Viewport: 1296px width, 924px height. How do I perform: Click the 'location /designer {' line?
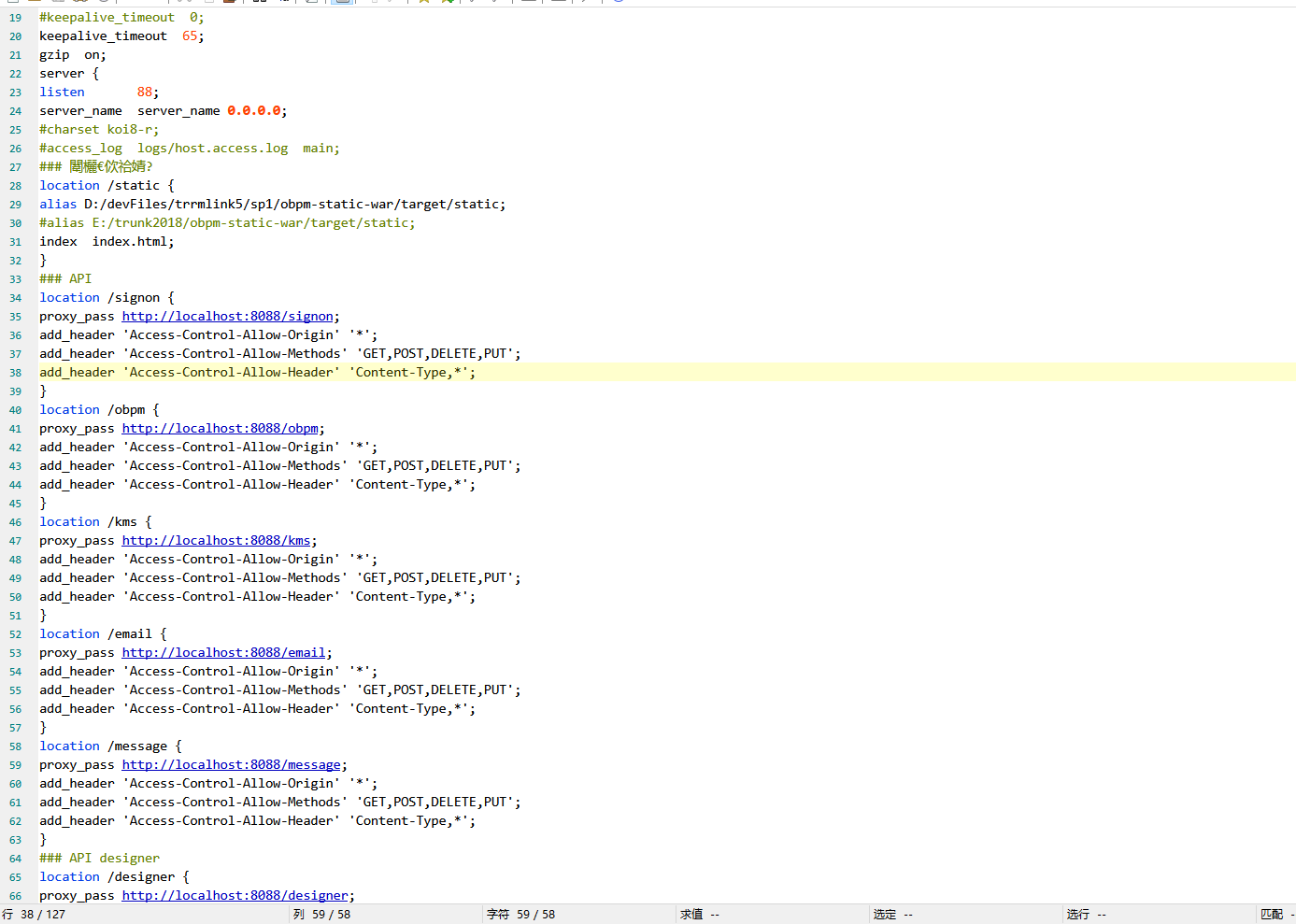tap(114, 877)
